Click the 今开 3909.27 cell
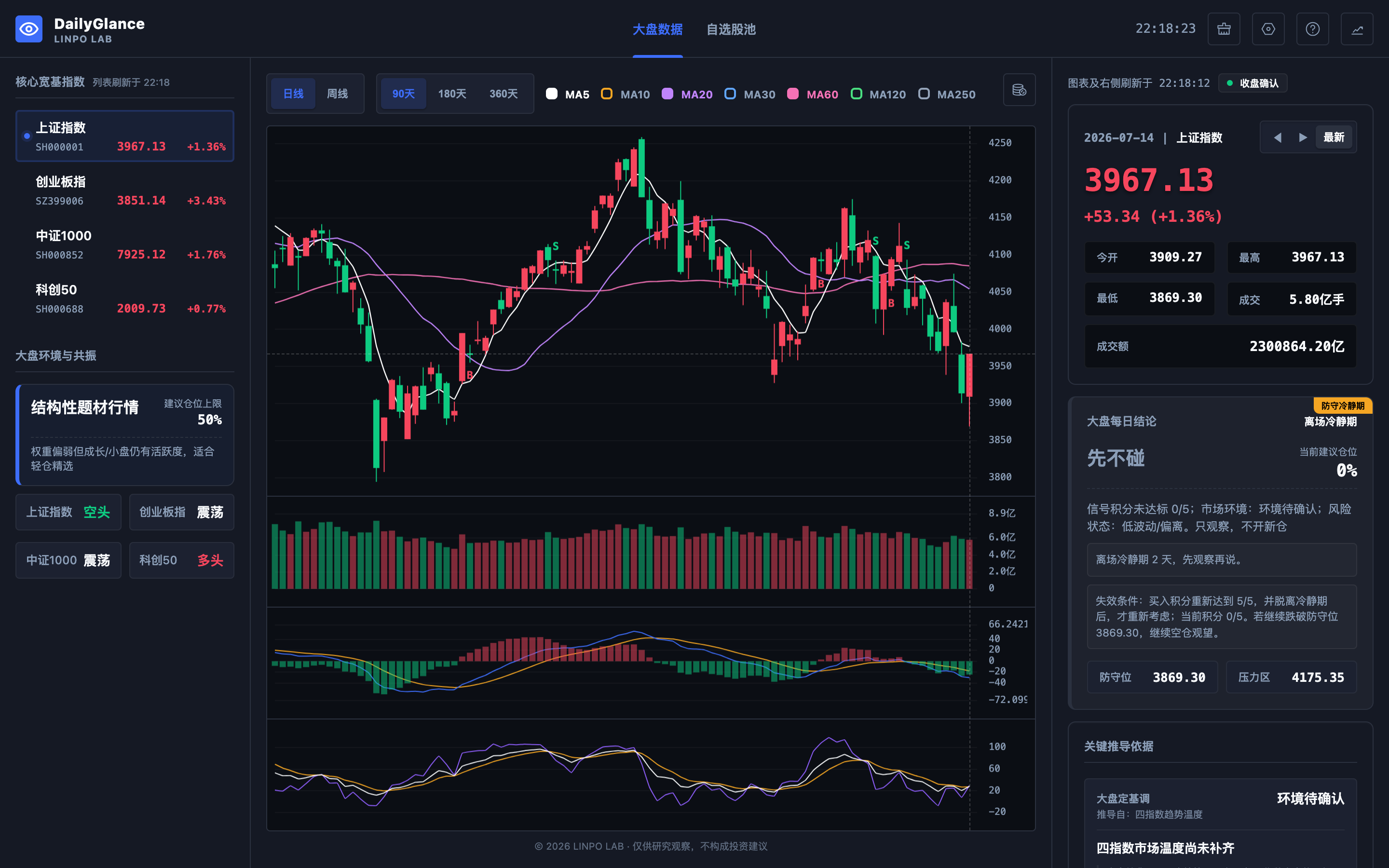The height and width of the screenshot is (868, 1389). click(x=1149, y=257)
